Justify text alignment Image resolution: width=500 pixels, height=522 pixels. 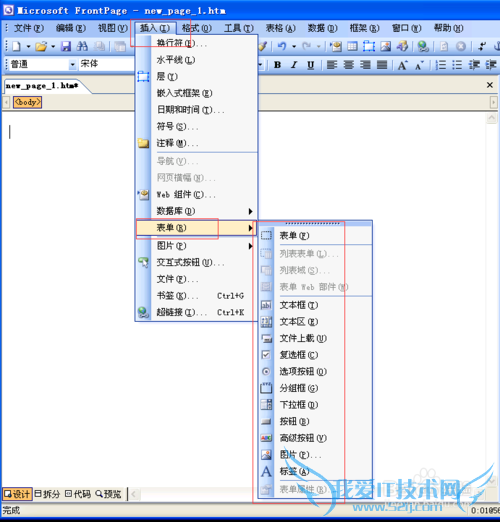pos(382,65)
